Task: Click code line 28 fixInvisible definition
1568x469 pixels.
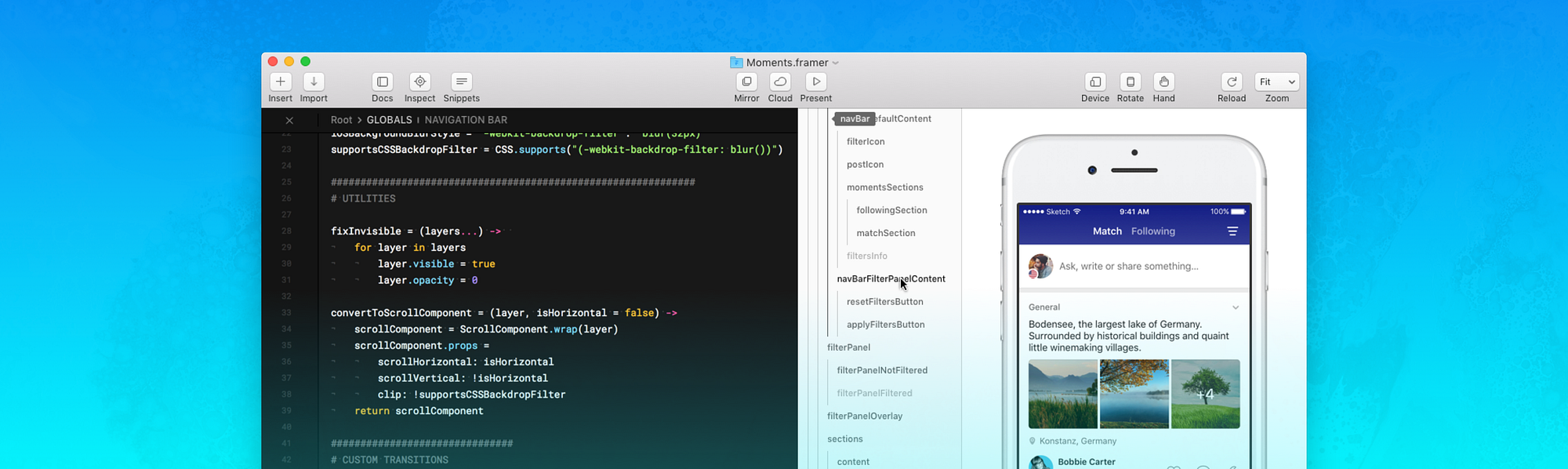Action: [x=416, y=231]
